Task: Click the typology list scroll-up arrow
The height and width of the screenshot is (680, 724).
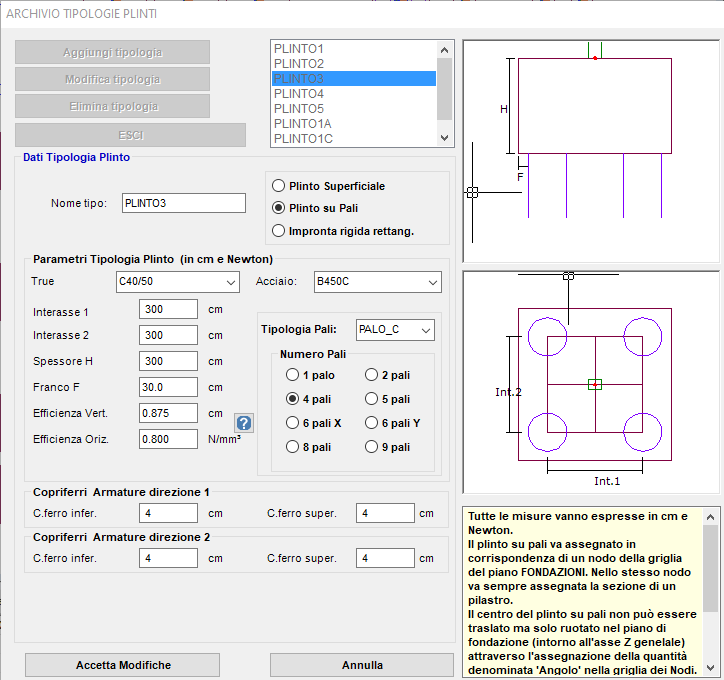Action: pos(445,50)
